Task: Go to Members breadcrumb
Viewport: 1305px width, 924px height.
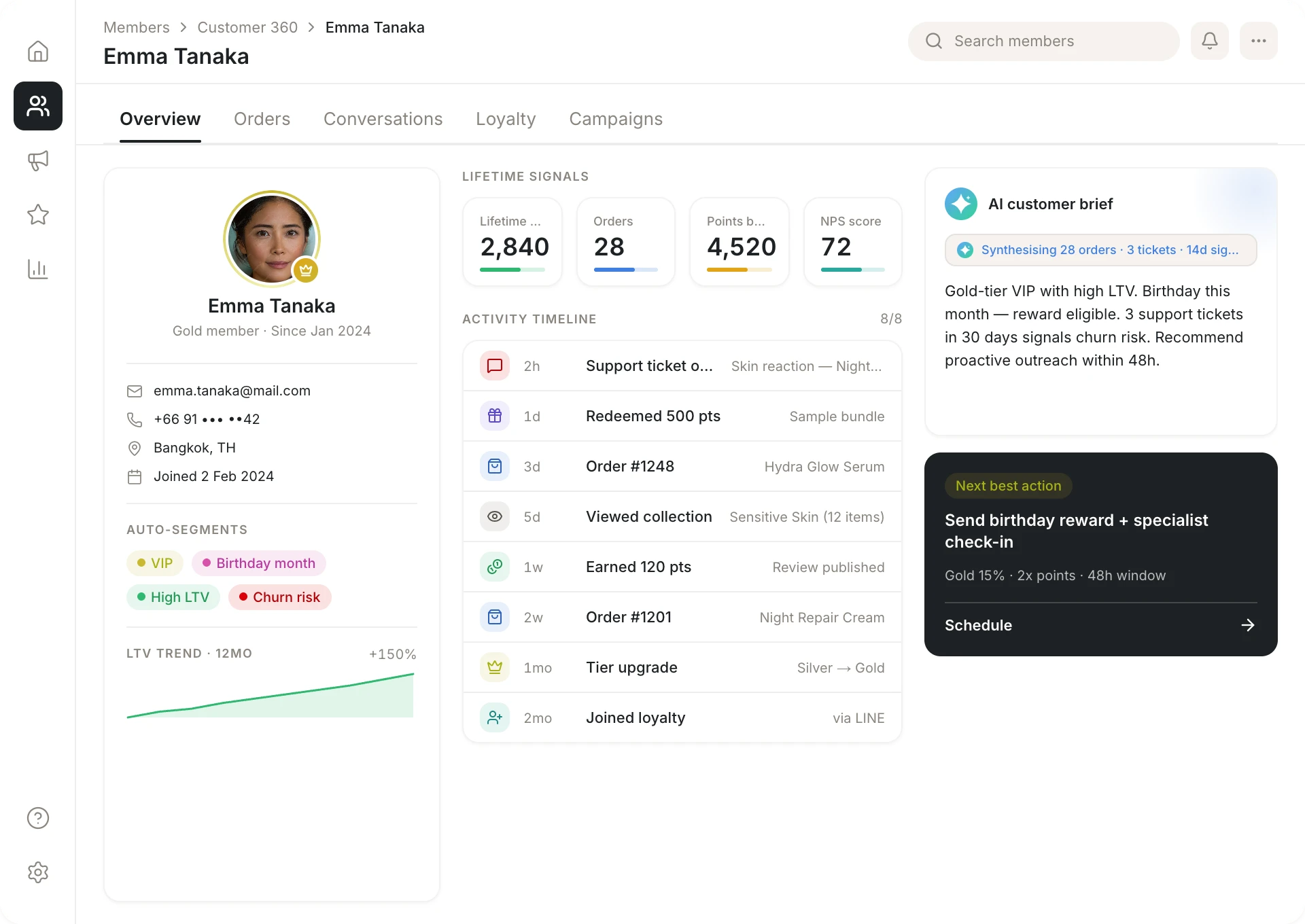Action: [x=137, y=27]
